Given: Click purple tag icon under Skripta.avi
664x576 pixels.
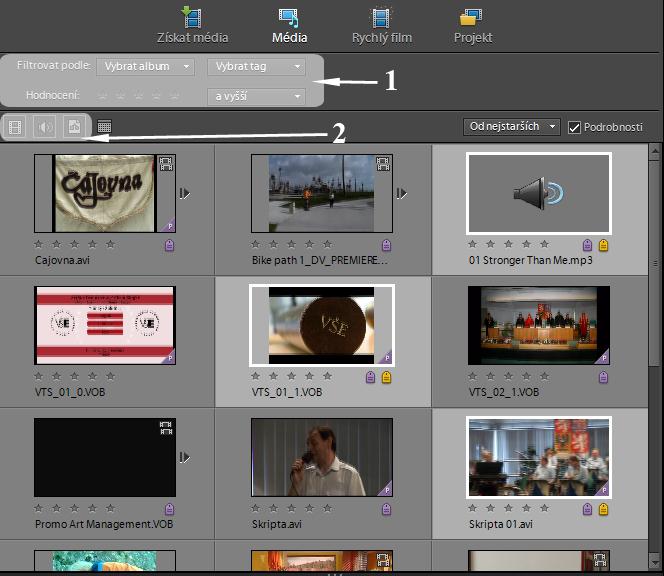Looking at the screenshot, I should [x=386, y=509].
